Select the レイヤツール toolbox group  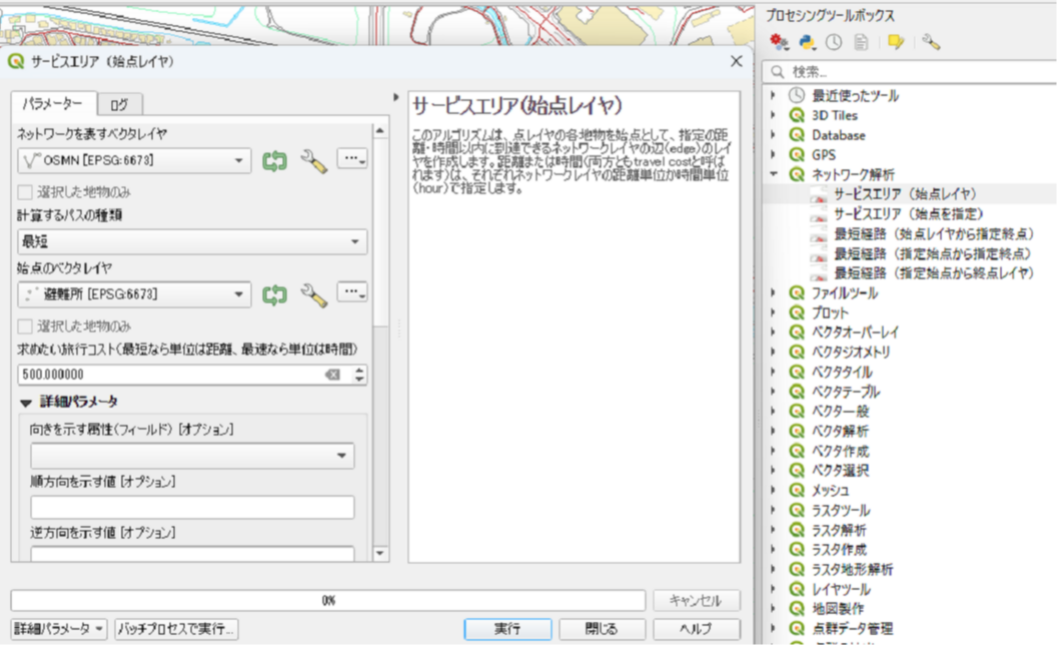point(841,589)
